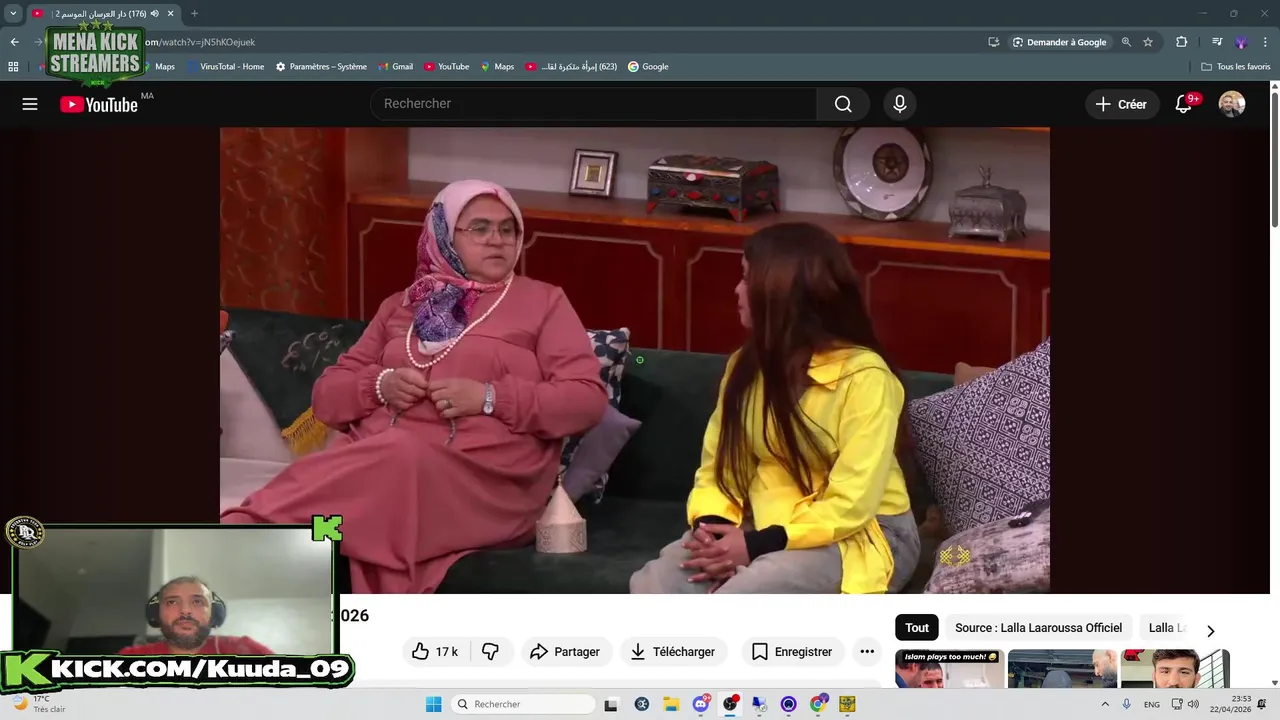The height and width of the screenshot is (720, 1280).
Task: Open the zoom magnifier icon in address bar
Action: click(x=1126, y=42)
